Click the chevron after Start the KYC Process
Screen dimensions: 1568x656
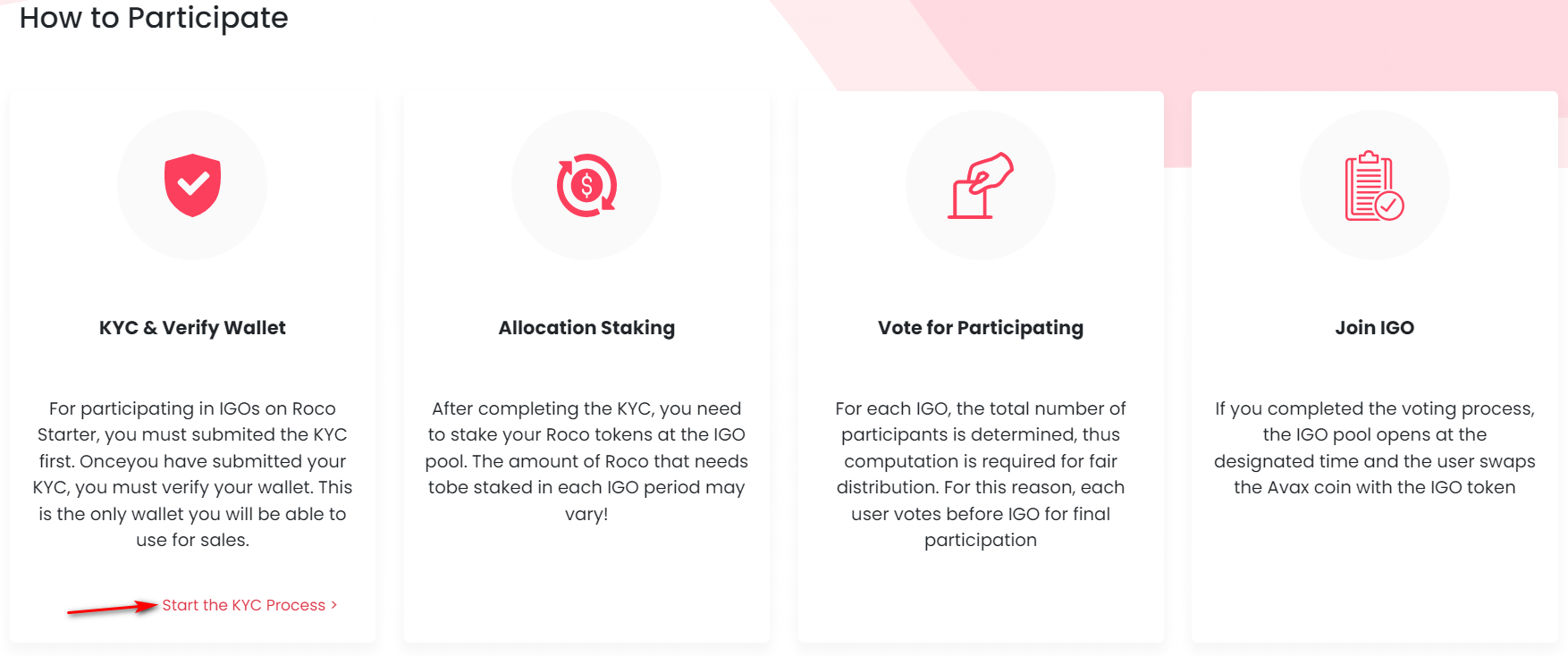pyautogui.click(x=334, y=605)
